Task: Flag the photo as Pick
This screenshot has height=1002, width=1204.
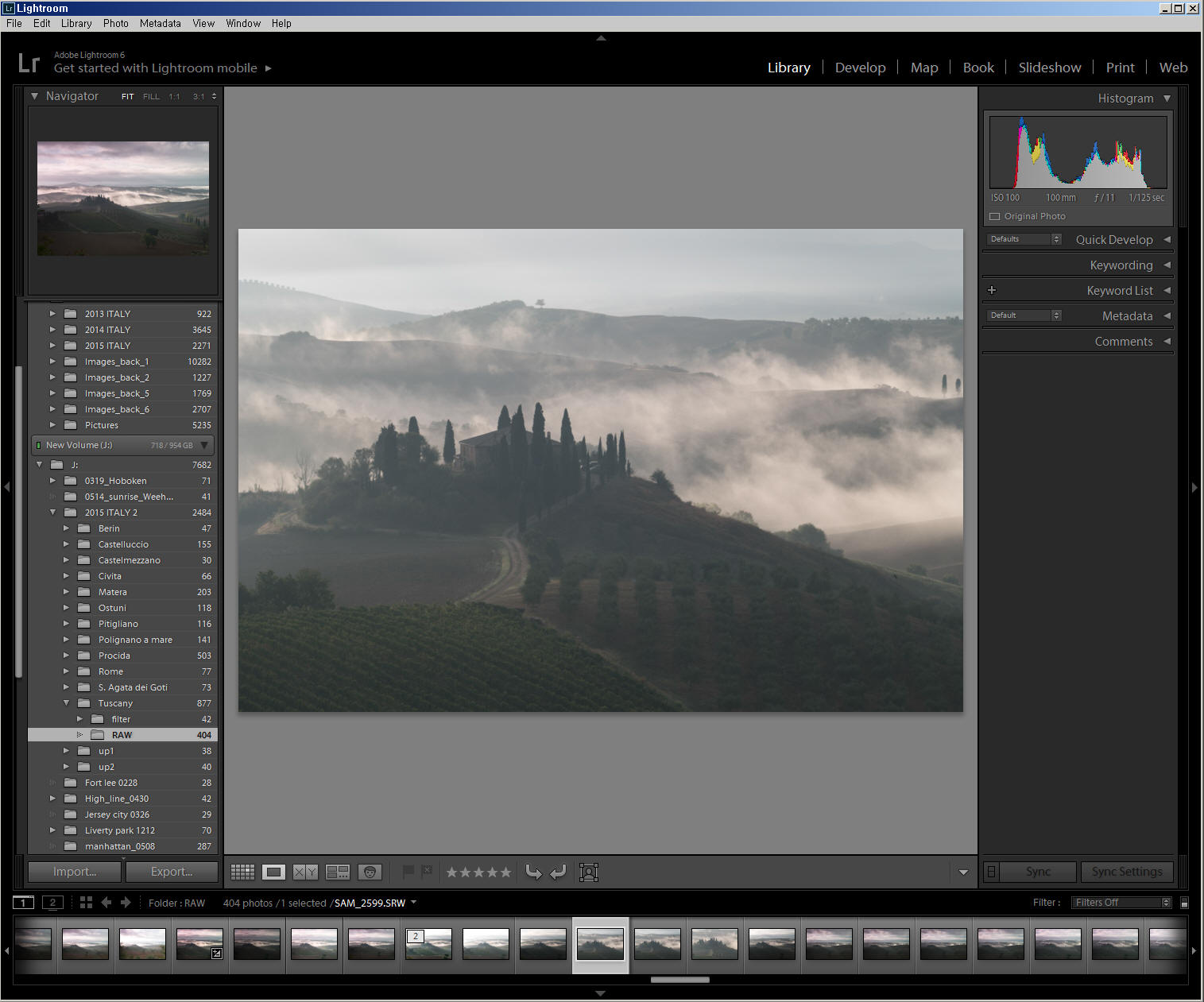Action: point(408,872)
